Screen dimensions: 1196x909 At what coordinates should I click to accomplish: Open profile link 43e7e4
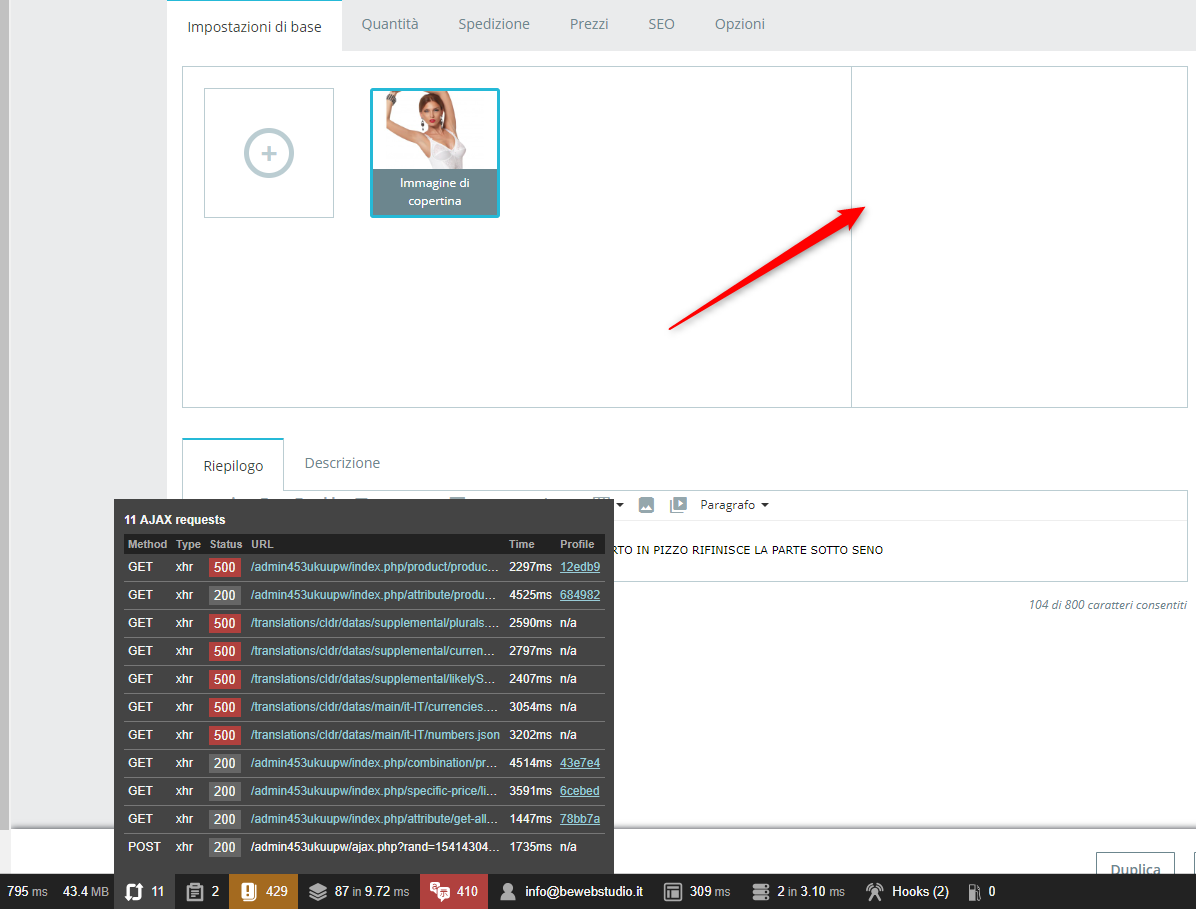580,763
